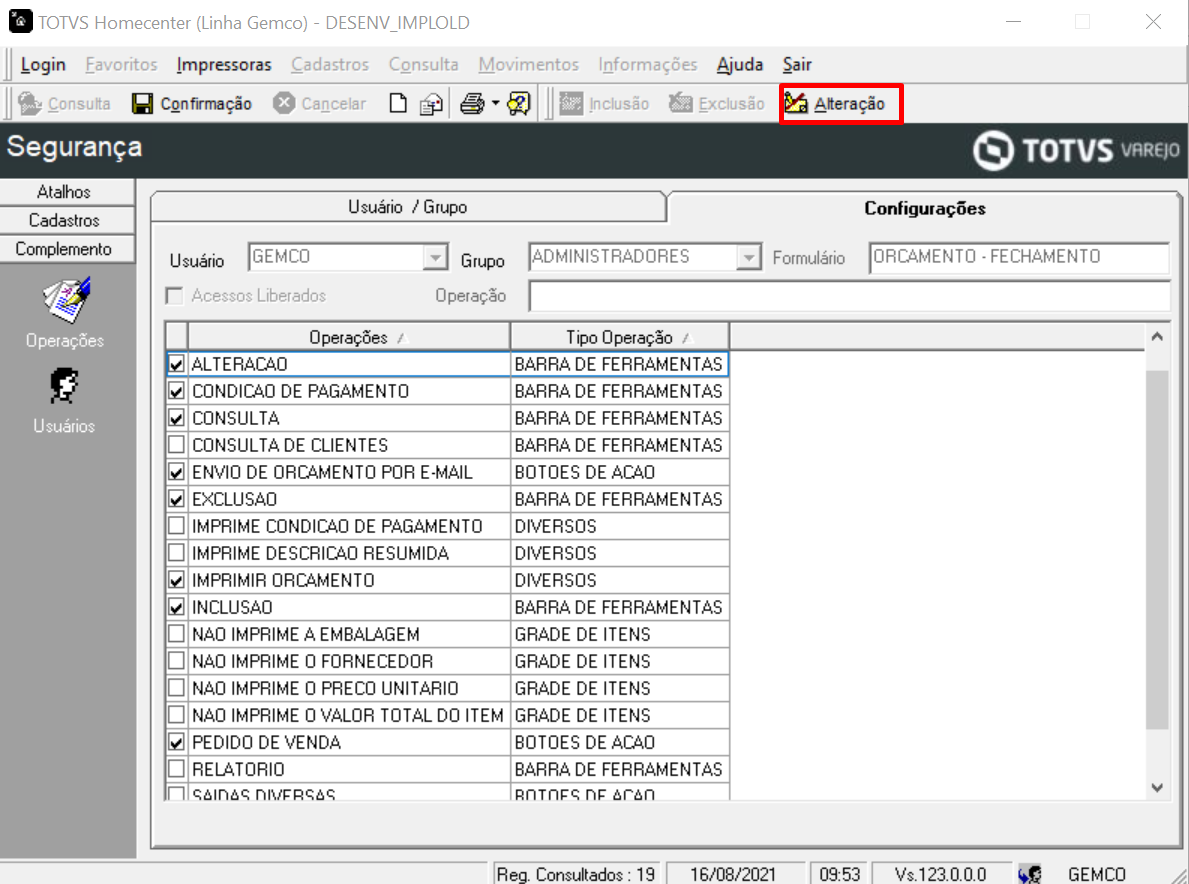Viewport: 1189px width, 884px height.
Task: Click the Consulta toolbar icon
Action: [30, 103]
